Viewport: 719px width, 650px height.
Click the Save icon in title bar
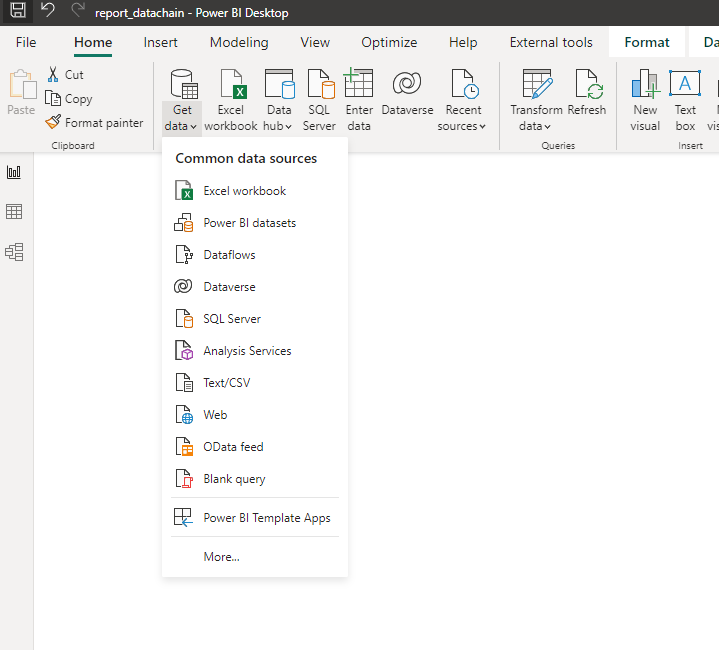pyautogui.click(x=18, y=12)
